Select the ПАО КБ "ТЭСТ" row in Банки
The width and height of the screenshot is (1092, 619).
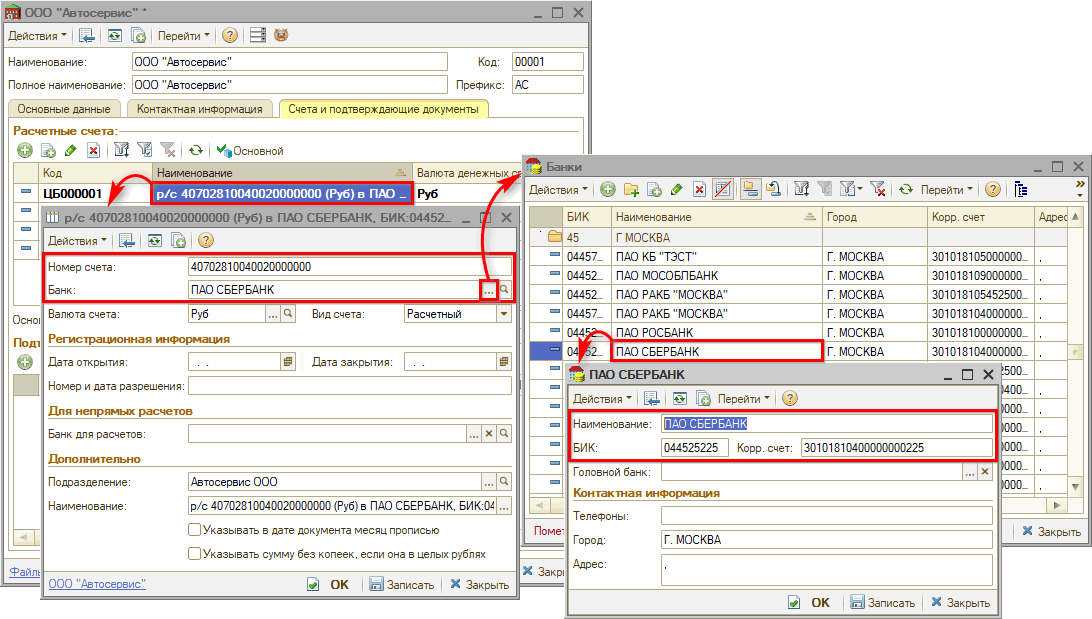coord(798,257)
